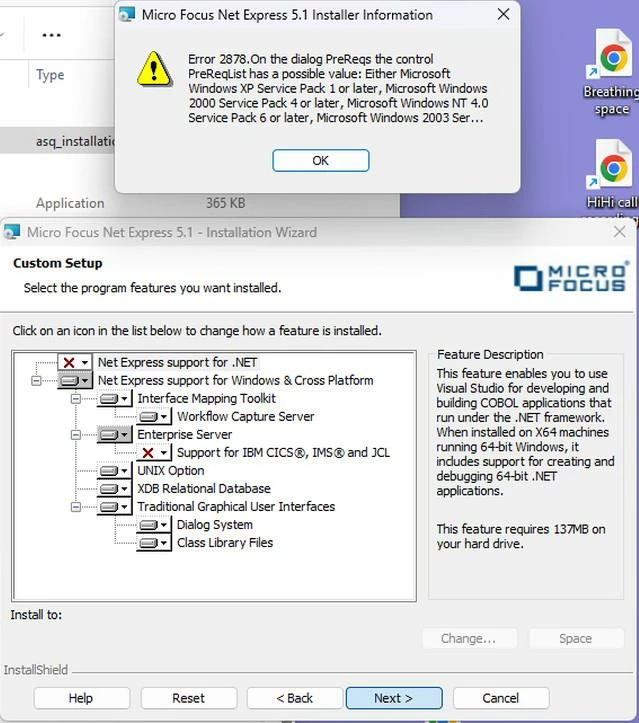Image resolution: width=639 pixels, height=723 pixels.
Task: Cancel the installation wizard
Action: [x=501, y=698]
